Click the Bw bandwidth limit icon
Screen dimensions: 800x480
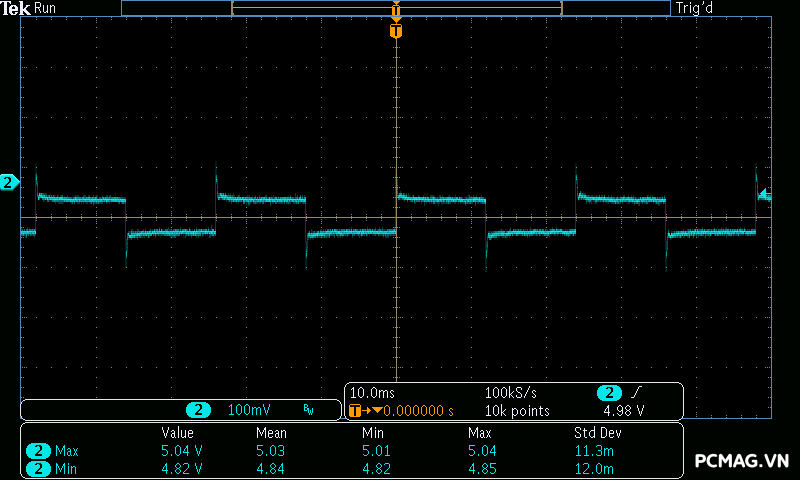(x=308, y=410)
